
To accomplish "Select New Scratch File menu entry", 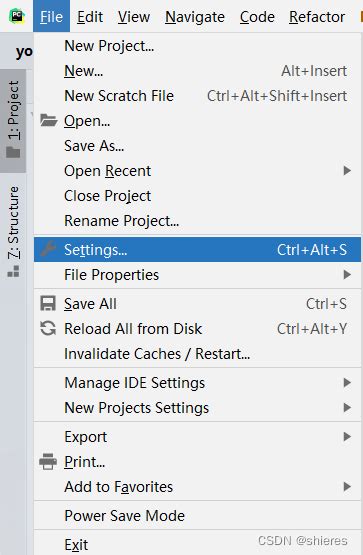I will tap(197, 96).
